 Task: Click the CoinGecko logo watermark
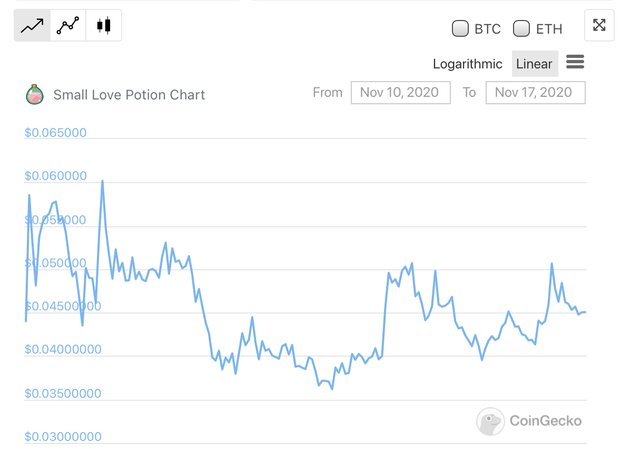tap(490, 421)
